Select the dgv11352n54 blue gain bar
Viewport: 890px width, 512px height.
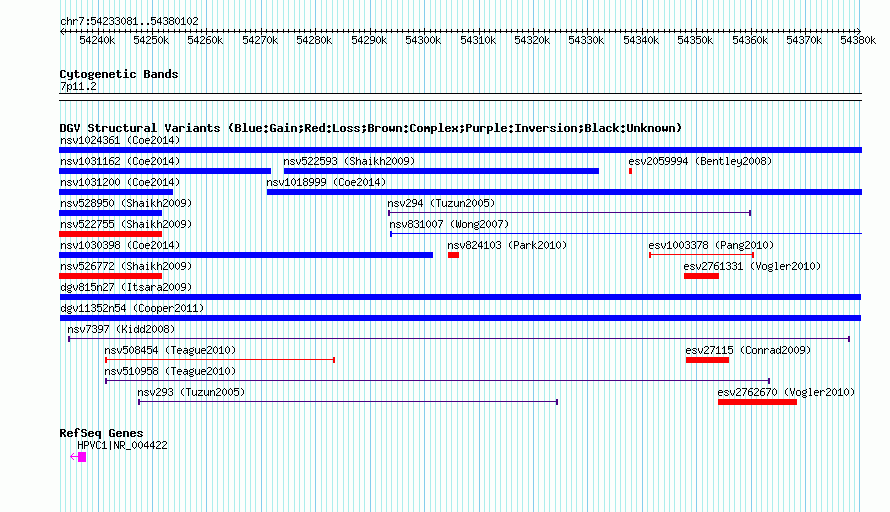460,318
